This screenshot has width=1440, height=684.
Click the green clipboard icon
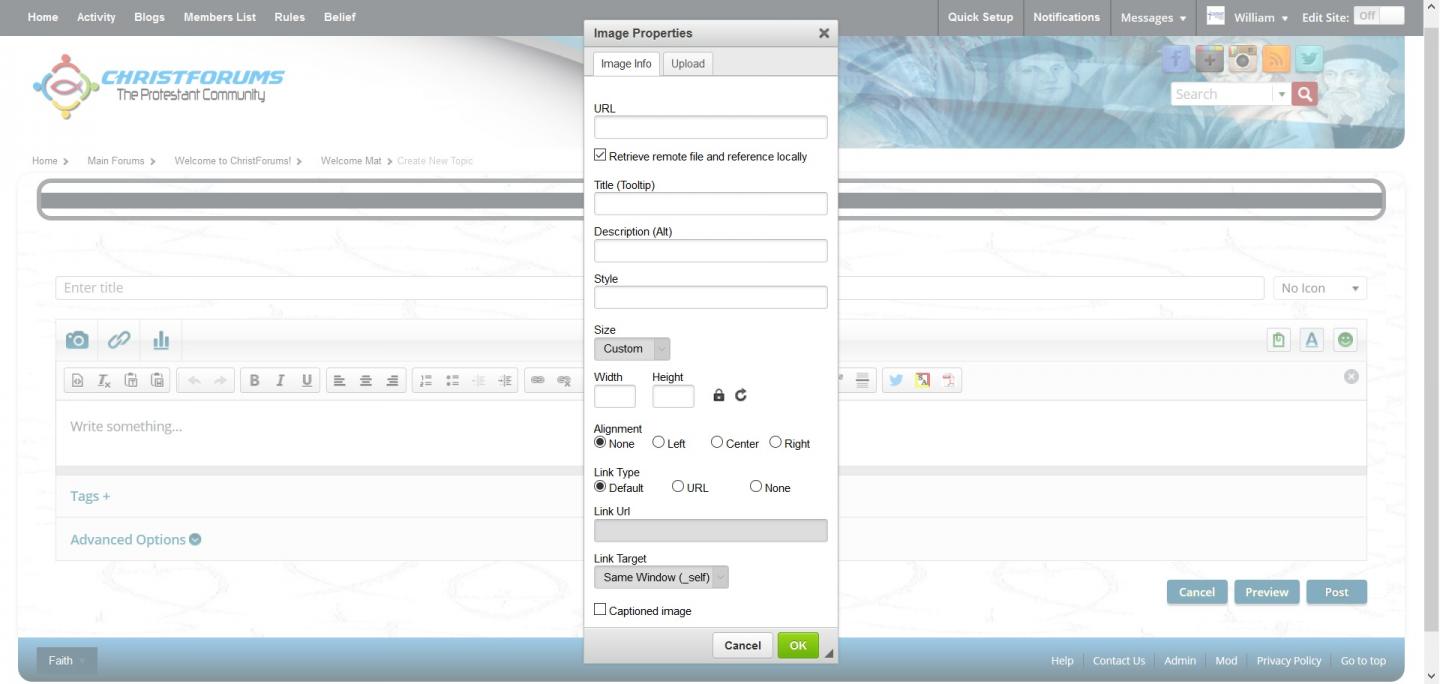1278,340
